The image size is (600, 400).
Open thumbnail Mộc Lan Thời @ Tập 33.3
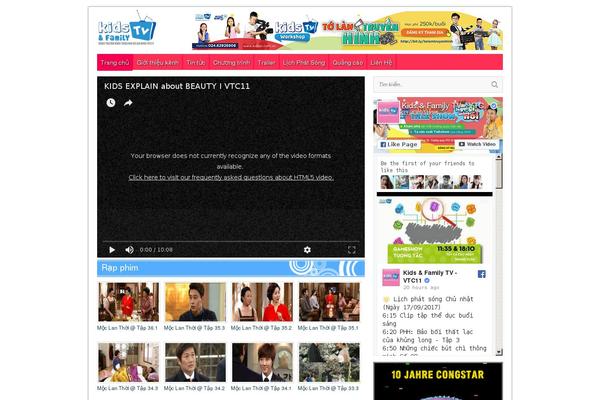pyautogui.click(x=329, y=362)
